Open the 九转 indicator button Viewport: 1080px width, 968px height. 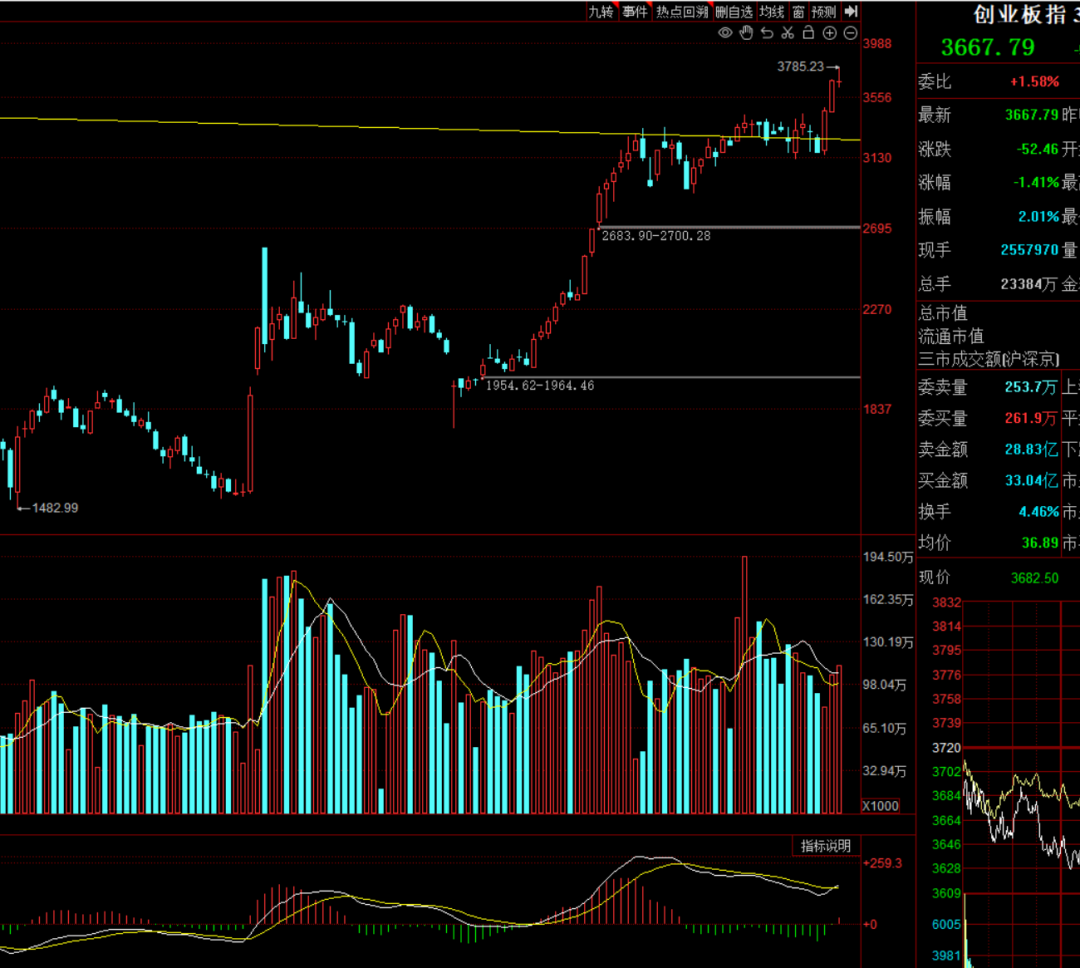tap(601, 12)
